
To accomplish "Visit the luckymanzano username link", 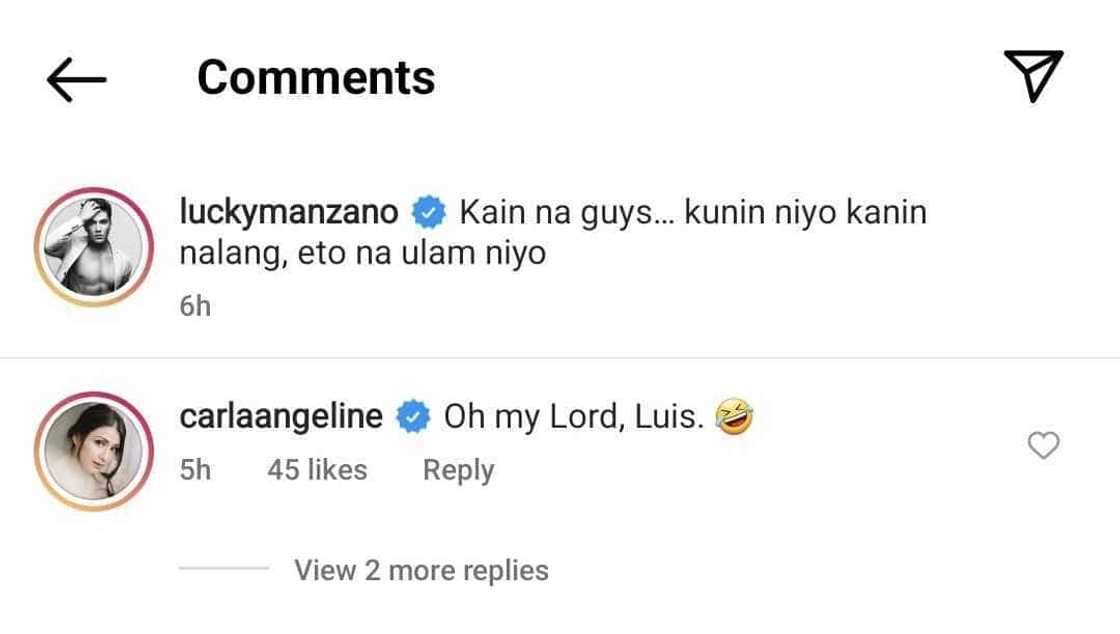I will coord(289,213).
